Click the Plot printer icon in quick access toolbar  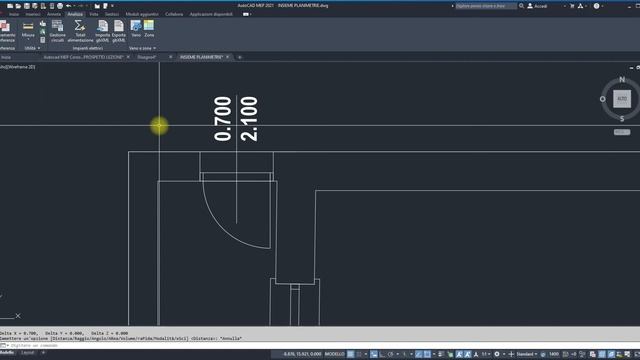click(60, 6)
